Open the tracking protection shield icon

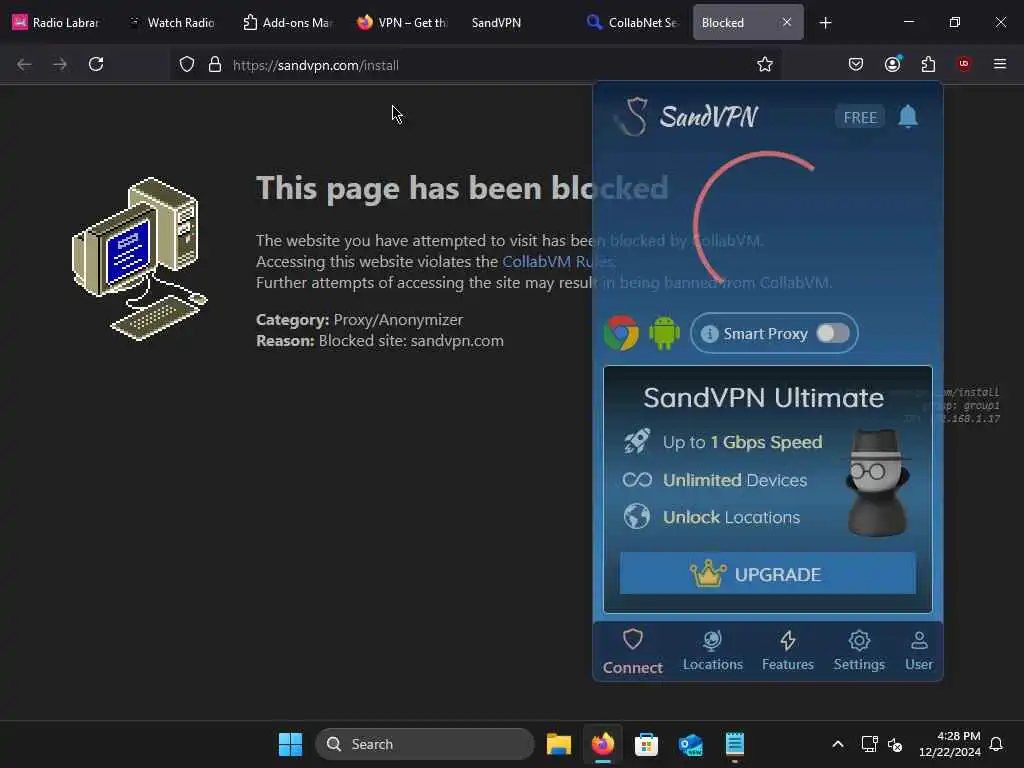187,65
